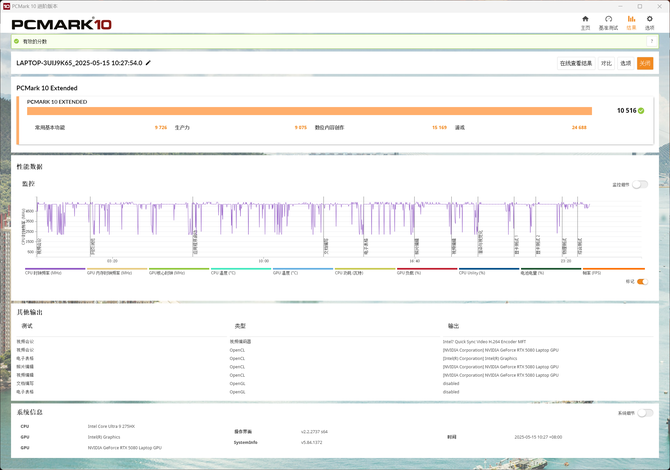The image size is (670, 470).
Task: Click the NVIDIA GeForce RTX 5080 Laptop GPU system info value
Action: tap(125, 448)
